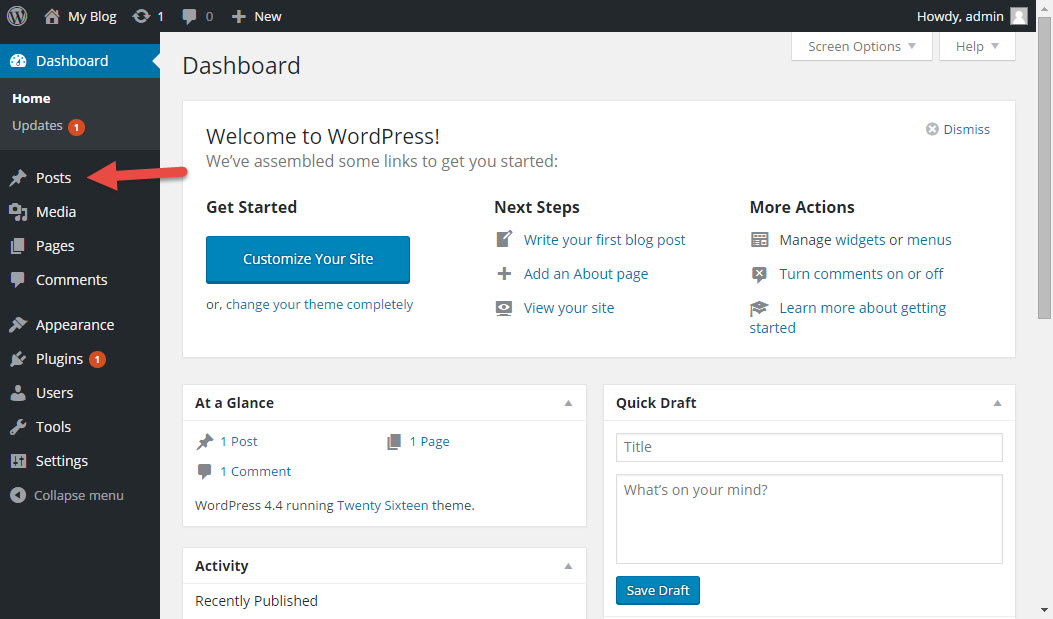The width and height of the screenshot is (1053, 619).
Task: Open the Help dropdown tab
Action: (977, 47)
